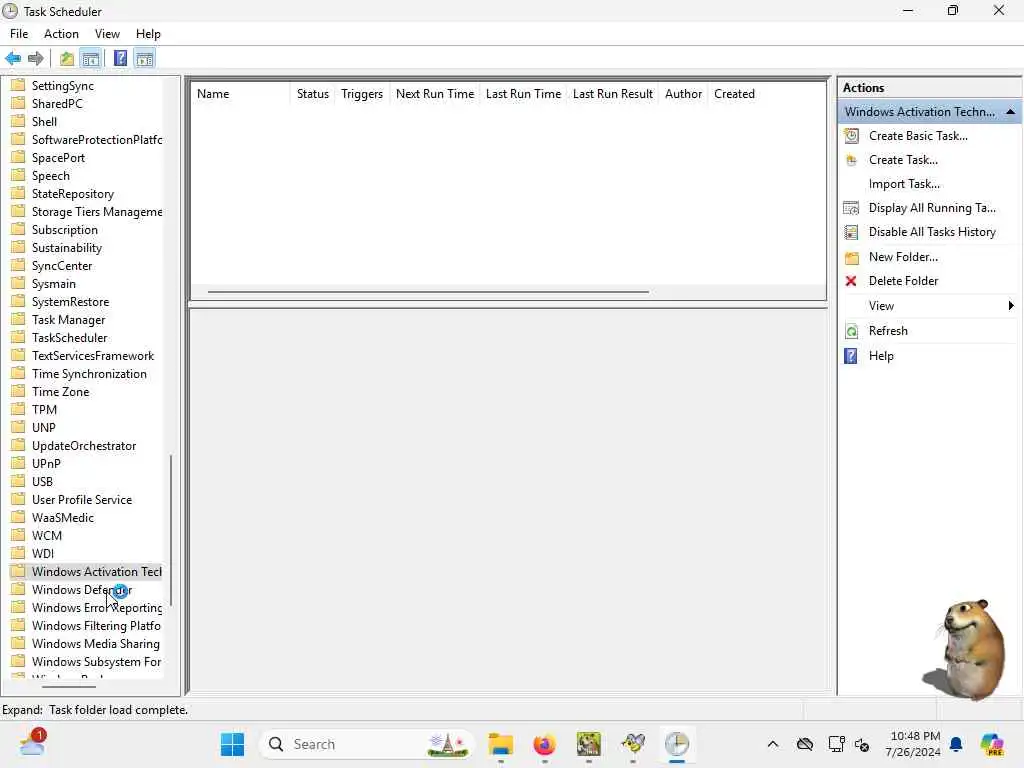Viewport: 1024px width, 768px height.
Task: Open the Action menu
Action: tap(61, 34)
